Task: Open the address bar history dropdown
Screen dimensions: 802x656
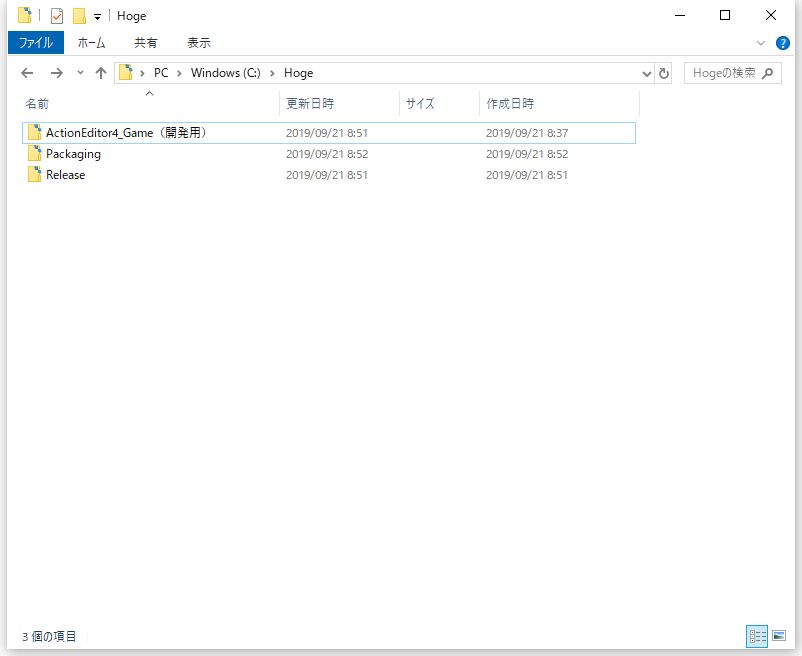Action: (x=647, y=74)
